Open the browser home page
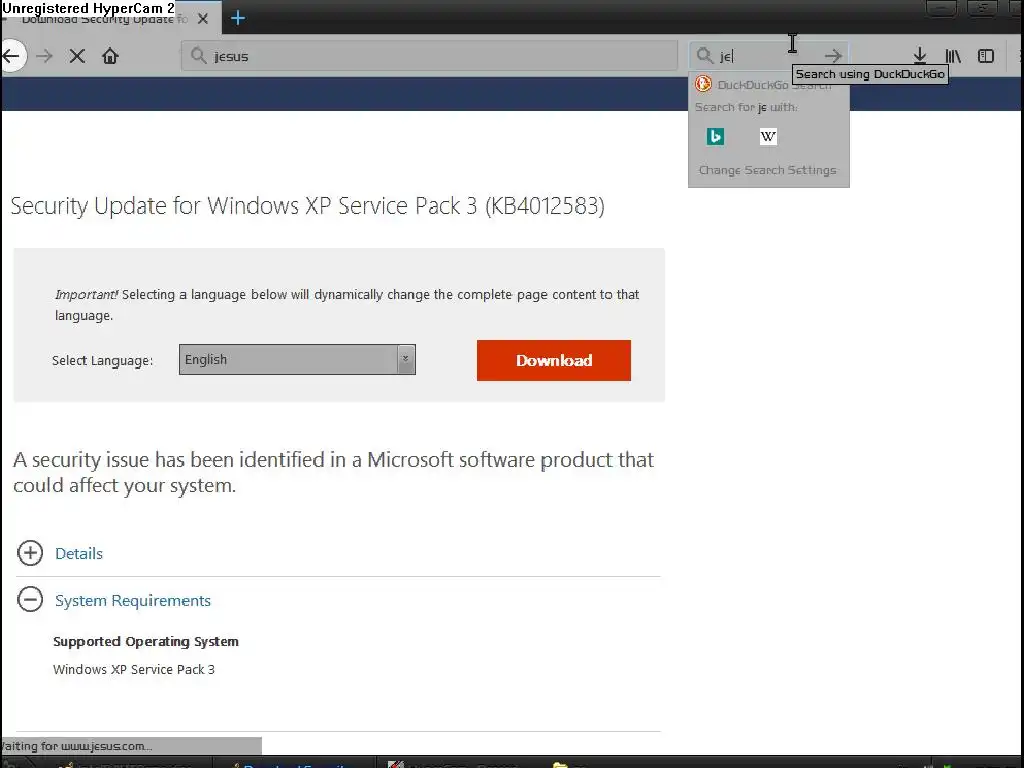The image size is (1024, 768). [x=110, y=56]
